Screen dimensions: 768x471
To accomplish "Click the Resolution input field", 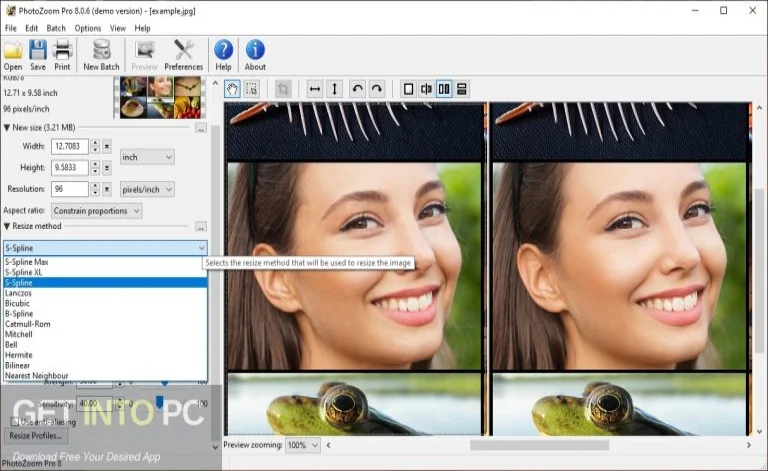I will pos(70,189).
